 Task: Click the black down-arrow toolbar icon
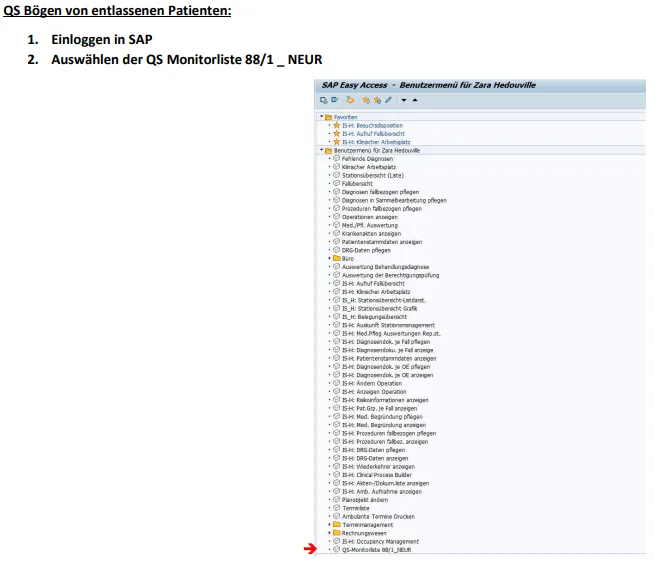[x=403, y=100]
